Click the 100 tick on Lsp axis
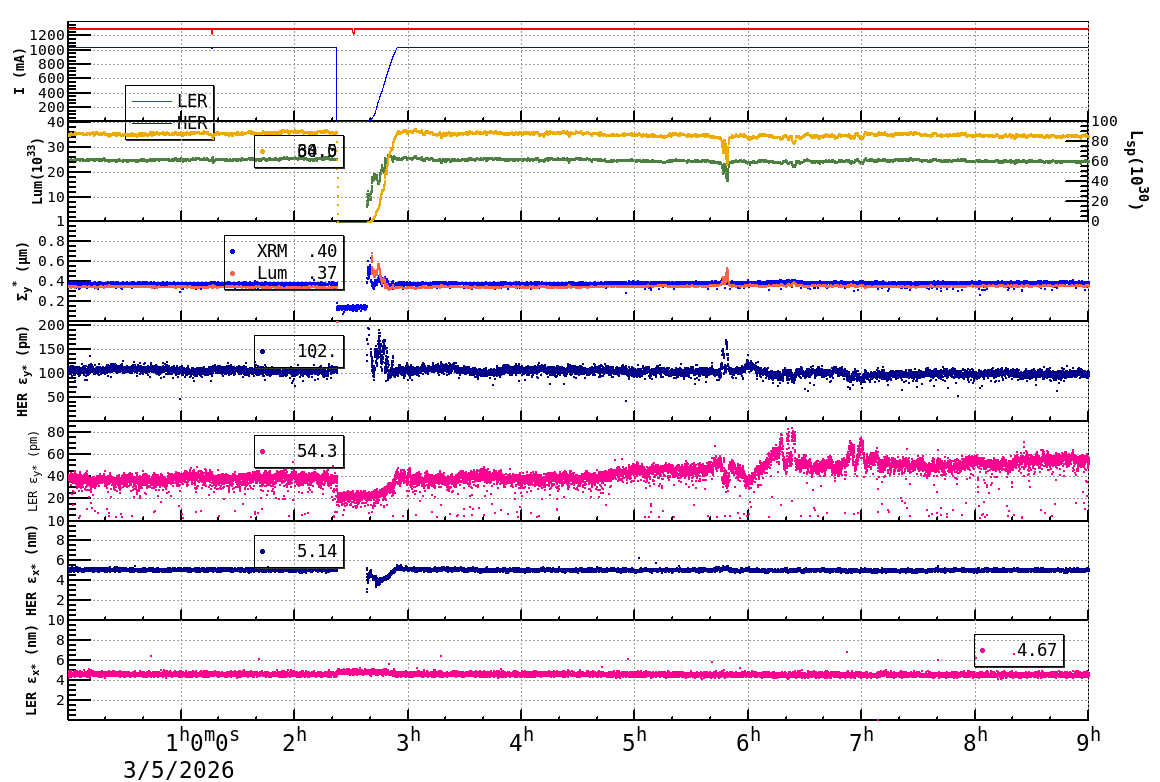1160x782 pixels. (x=1104, y=121)
